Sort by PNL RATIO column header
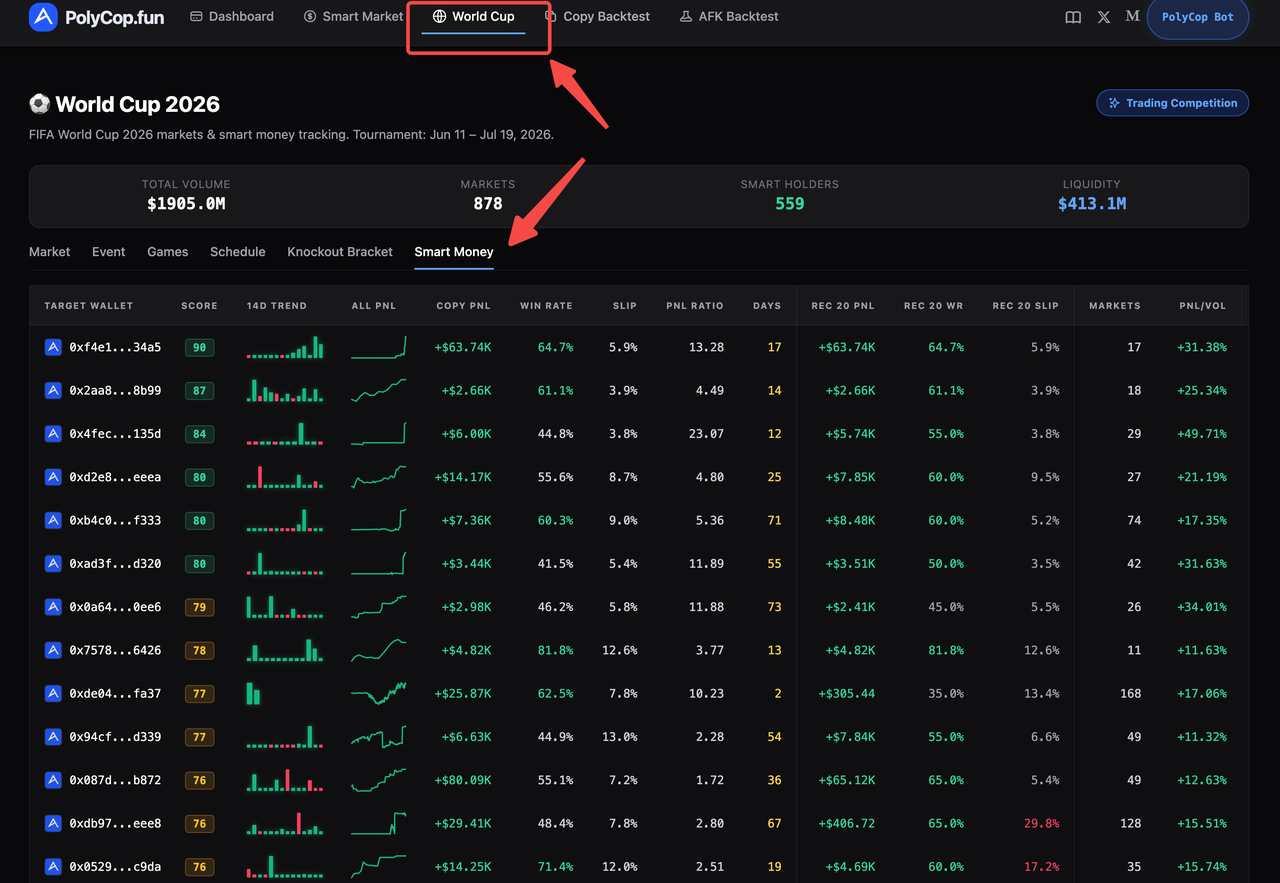 coord(694,306)
